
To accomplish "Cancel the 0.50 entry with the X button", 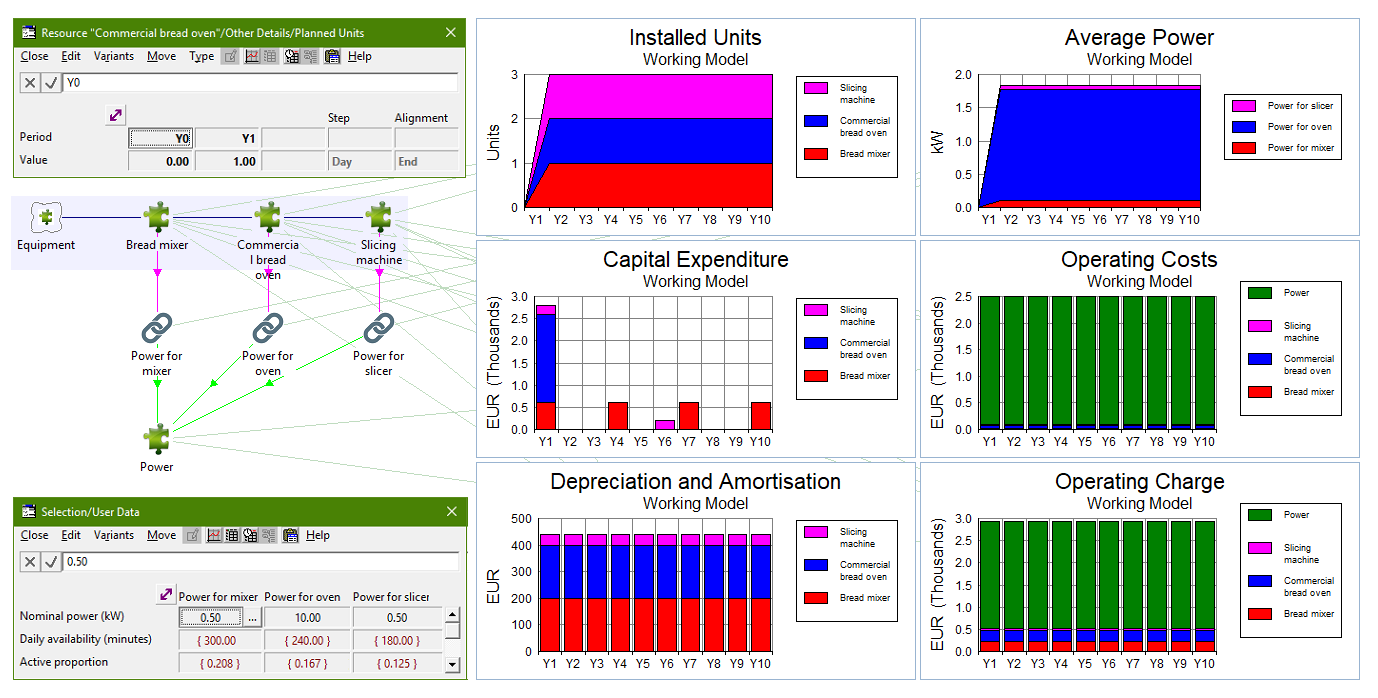I will [30, 562].
